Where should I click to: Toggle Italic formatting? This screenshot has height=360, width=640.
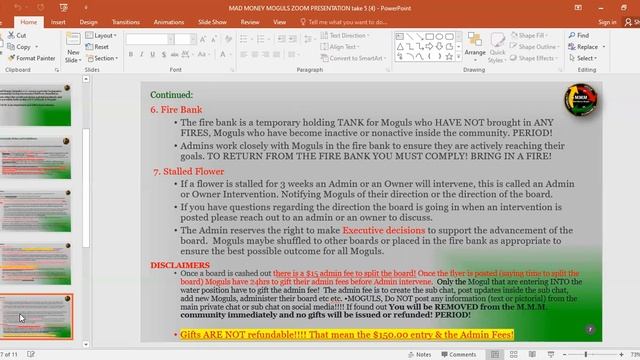coord(142,54)
